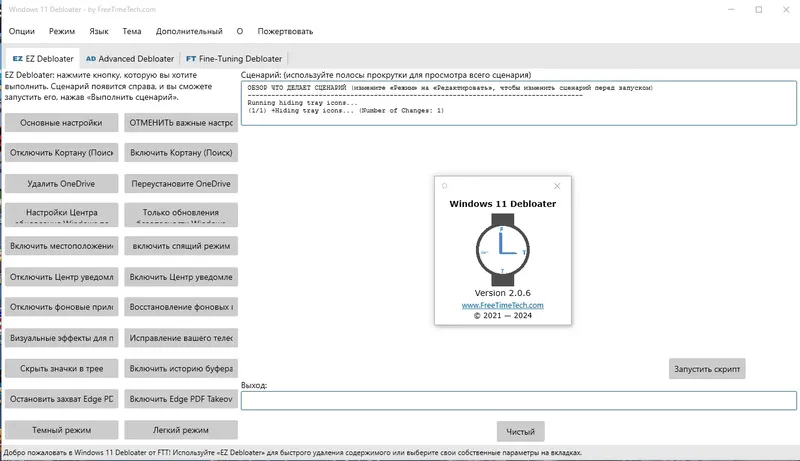
Task: Open the Тема menu
Action: tap(132, 31)
